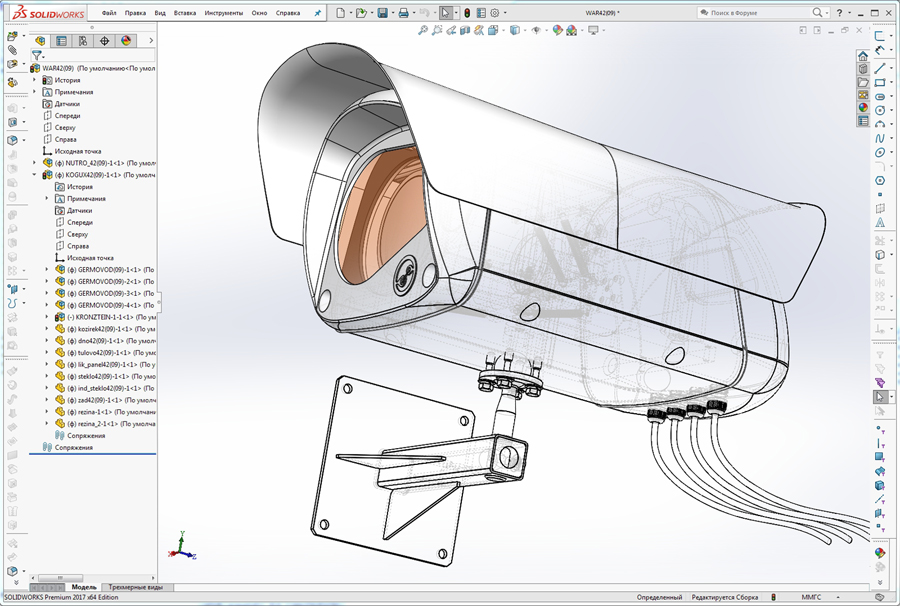Pin the menu bar with pushpin
The width and height of the screenshot is (900, 606).
click(317, 13)
